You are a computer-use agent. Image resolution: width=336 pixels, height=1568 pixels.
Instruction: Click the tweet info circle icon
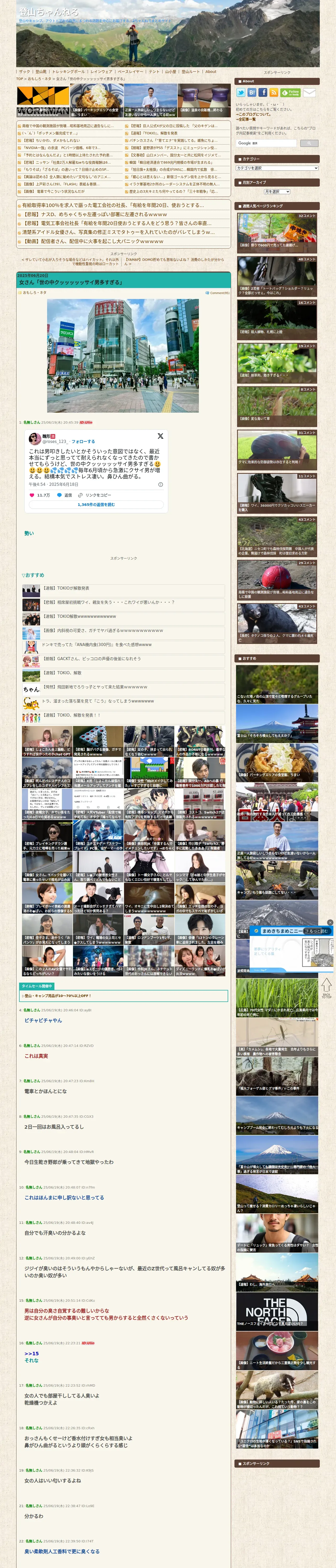[160, 485]
